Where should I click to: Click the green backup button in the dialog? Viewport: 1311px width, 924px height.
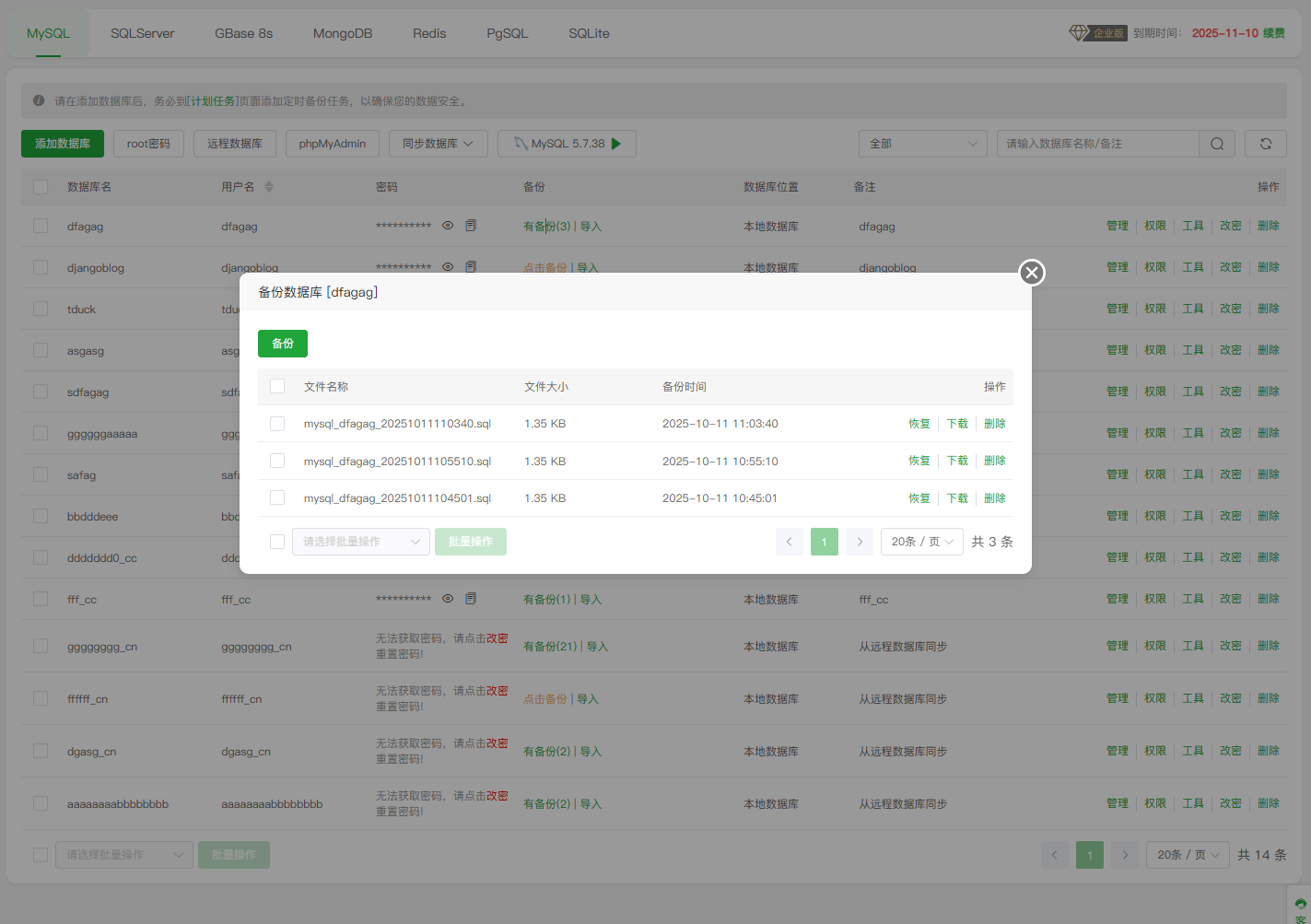(x=282, y=344)
